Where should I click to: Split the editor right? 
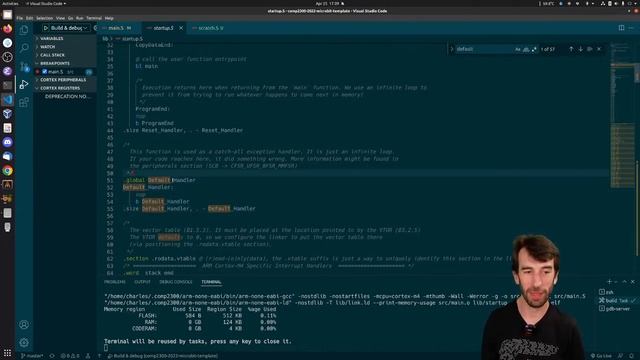tap(621, 28)
